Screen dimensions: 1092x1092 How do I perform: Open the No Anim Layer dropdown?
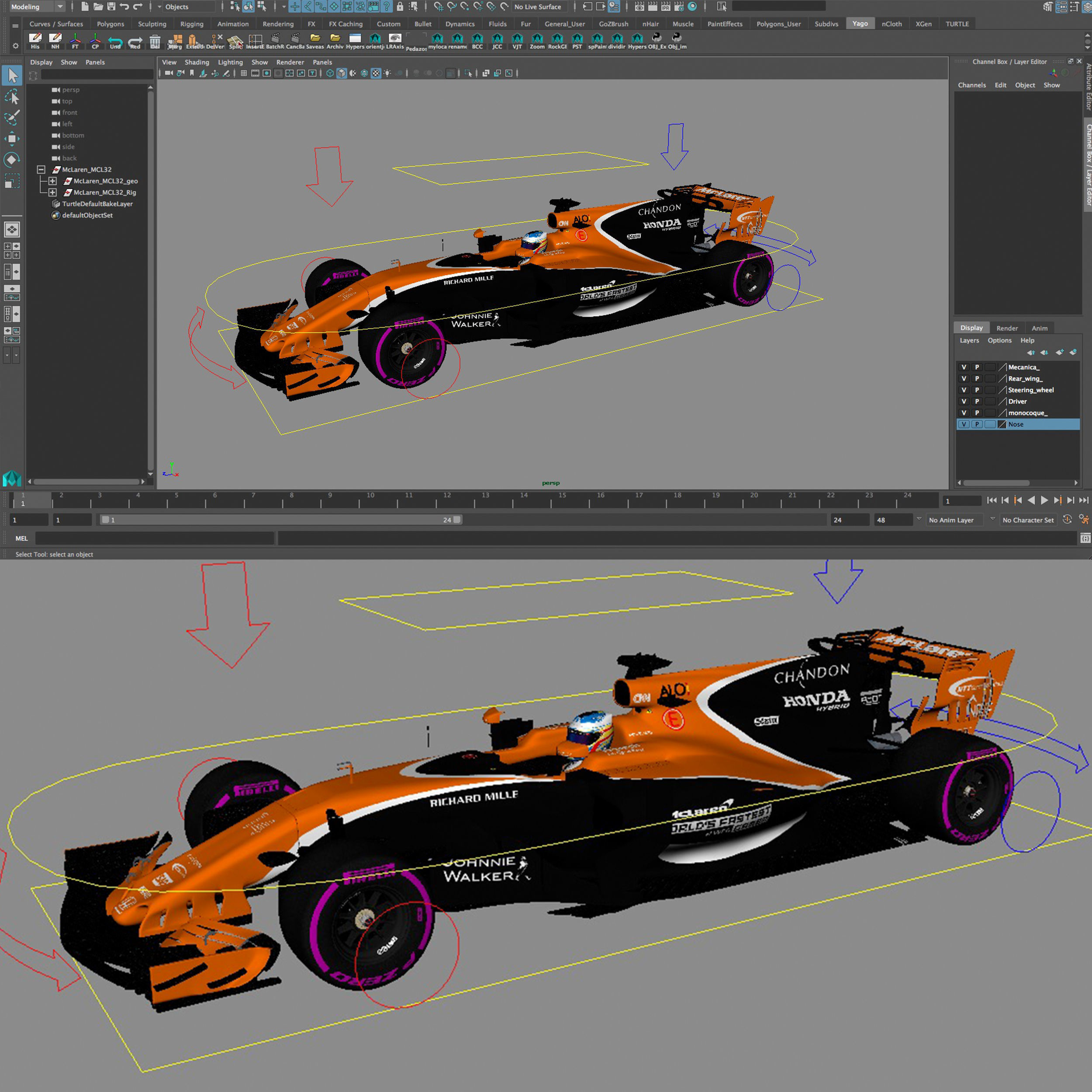click(x=955, y=520)
